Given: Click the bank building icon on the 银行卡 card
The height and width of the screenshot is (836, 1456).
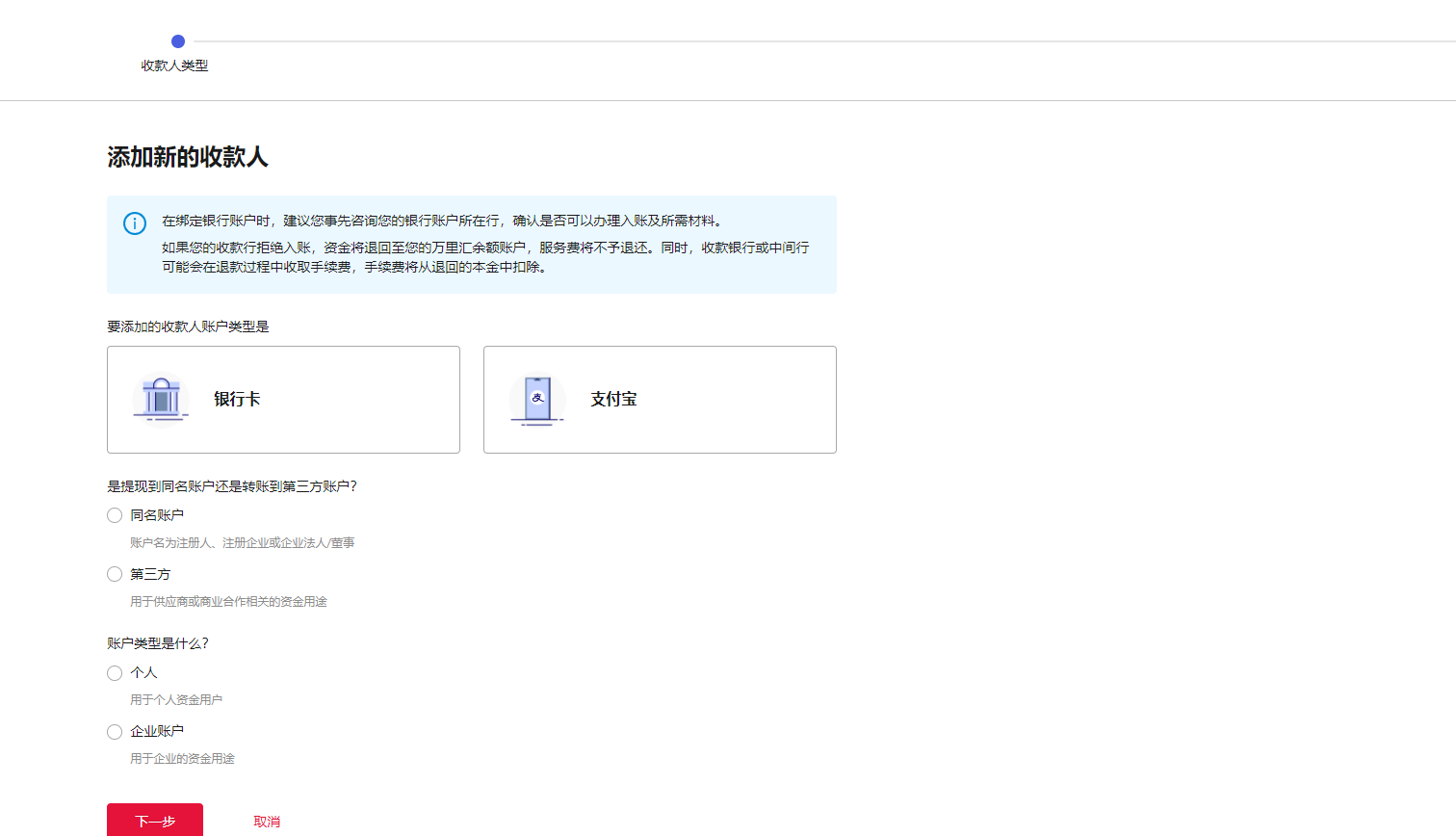Looking at the screenshot, I should pos(160,398).
